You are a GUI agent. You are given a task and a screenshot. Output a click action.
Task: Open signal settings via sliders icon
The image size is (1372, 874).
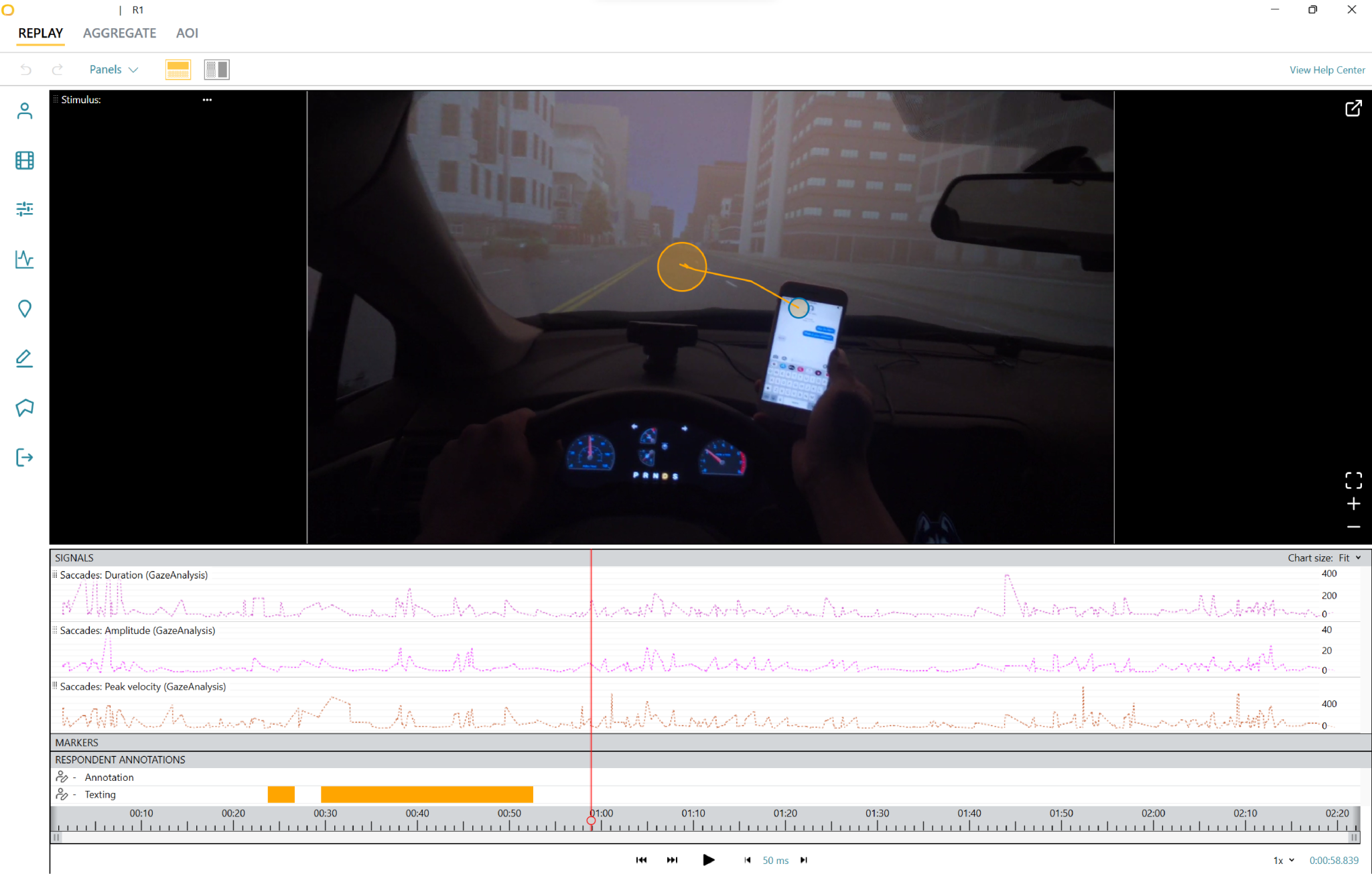point(24,209)
